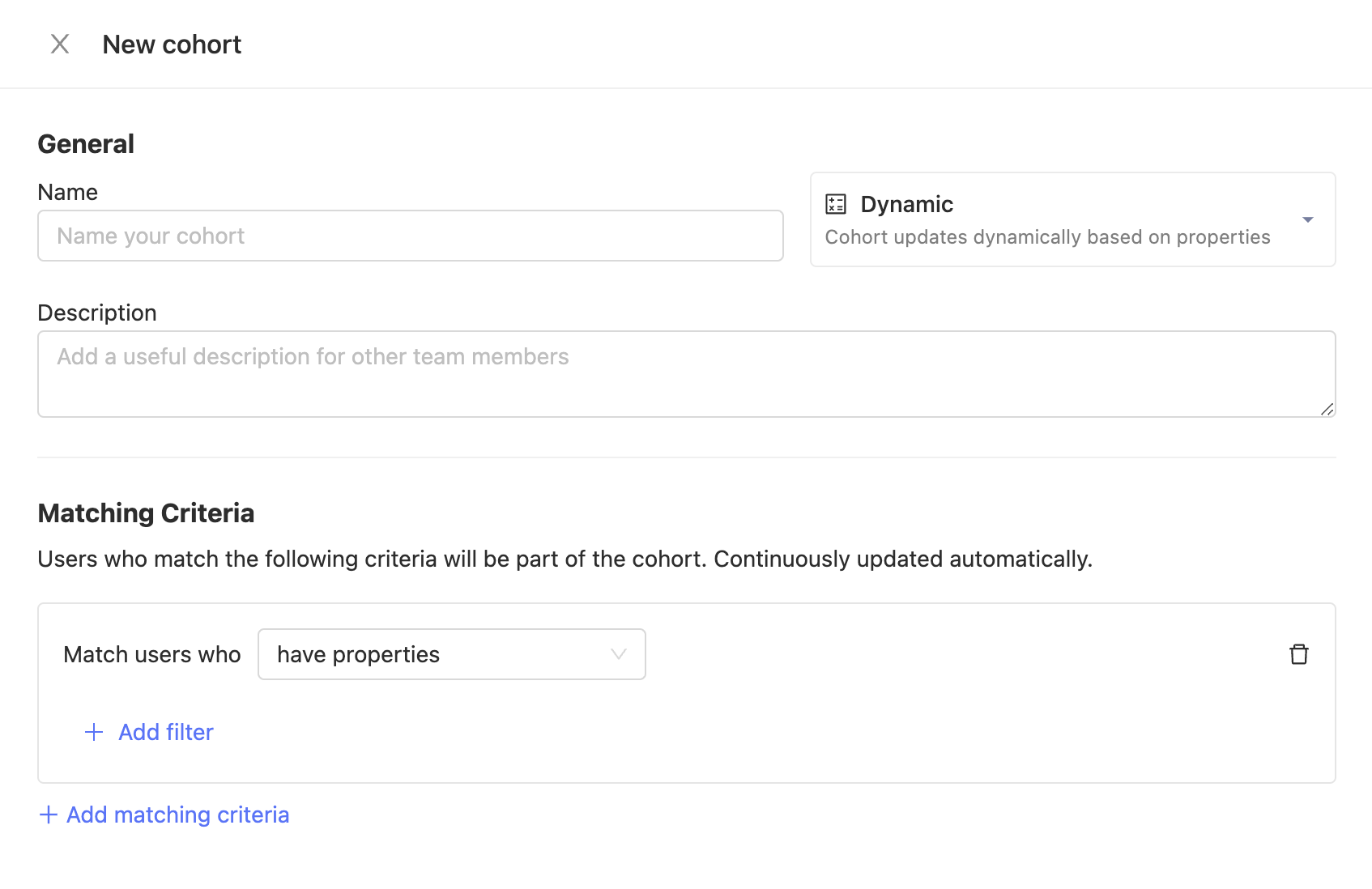Select the Matching Criteria section heading
1372x889 pixels.
pyautogui.click(x=146, y=513)
